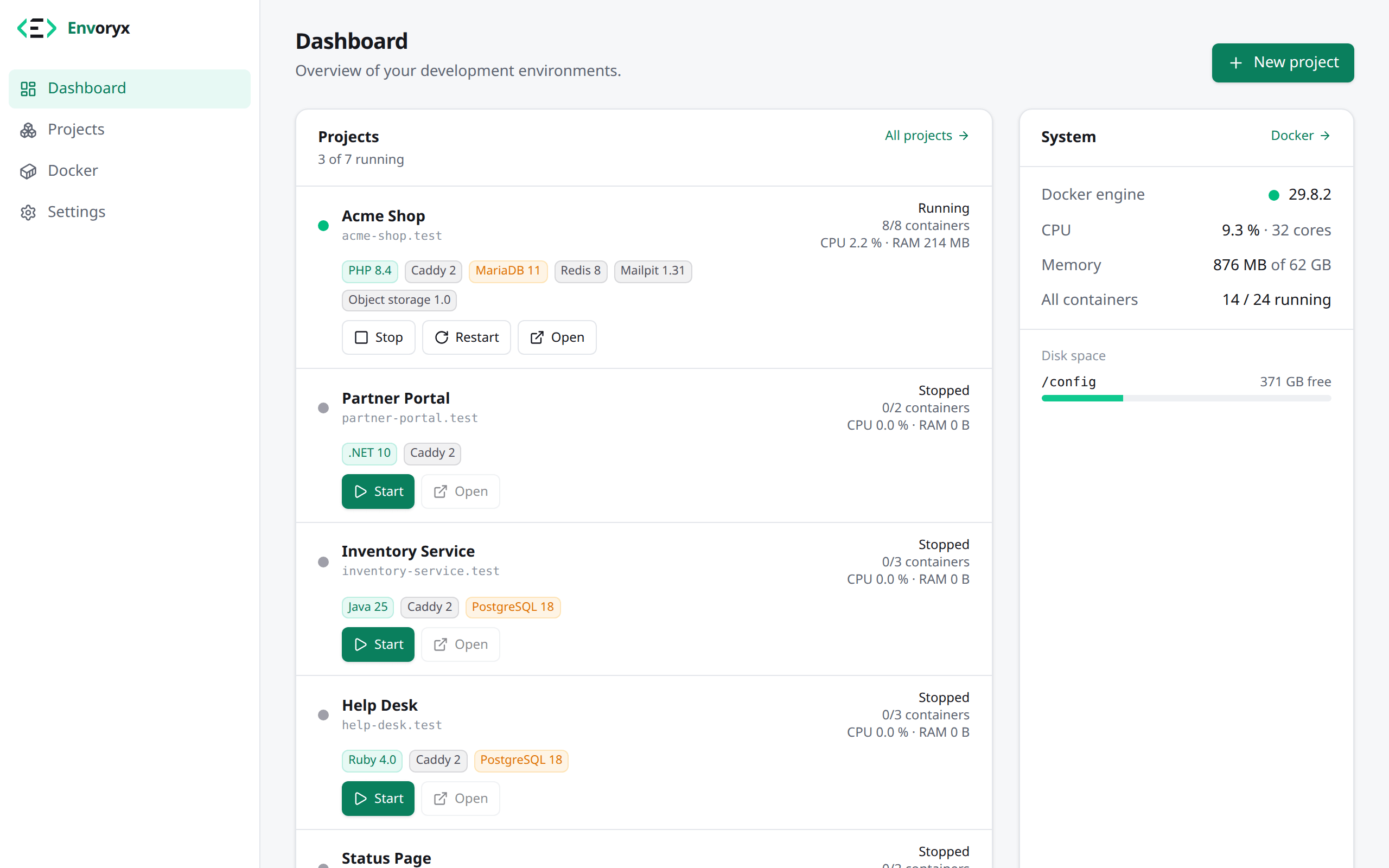Click Open for Help Desk
Screen dimensions: 1389x868
(460, 799)
